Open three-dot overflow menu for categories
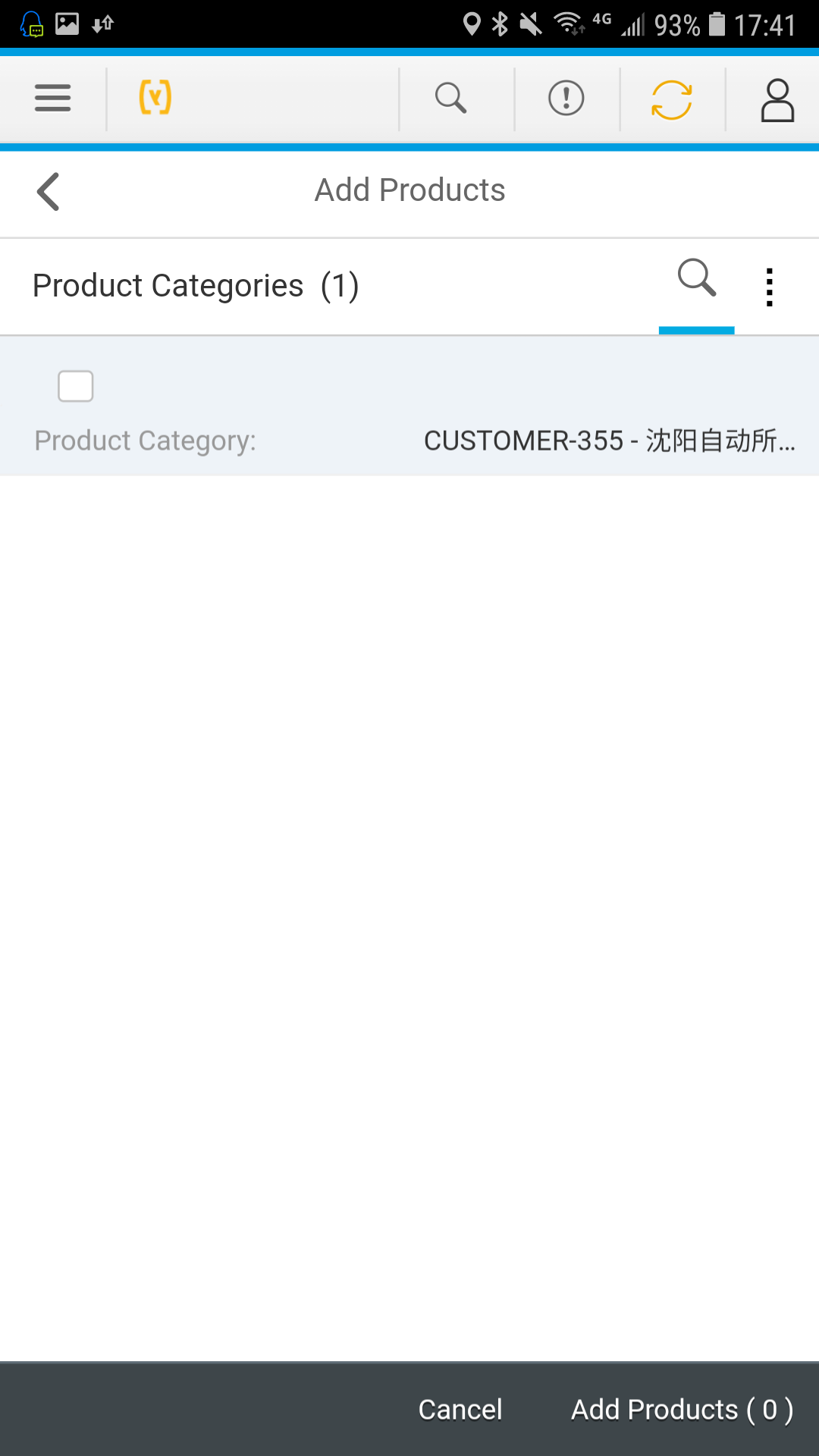Image resolution: width=819 pixels, height=1456 pixels. (770, 287)
